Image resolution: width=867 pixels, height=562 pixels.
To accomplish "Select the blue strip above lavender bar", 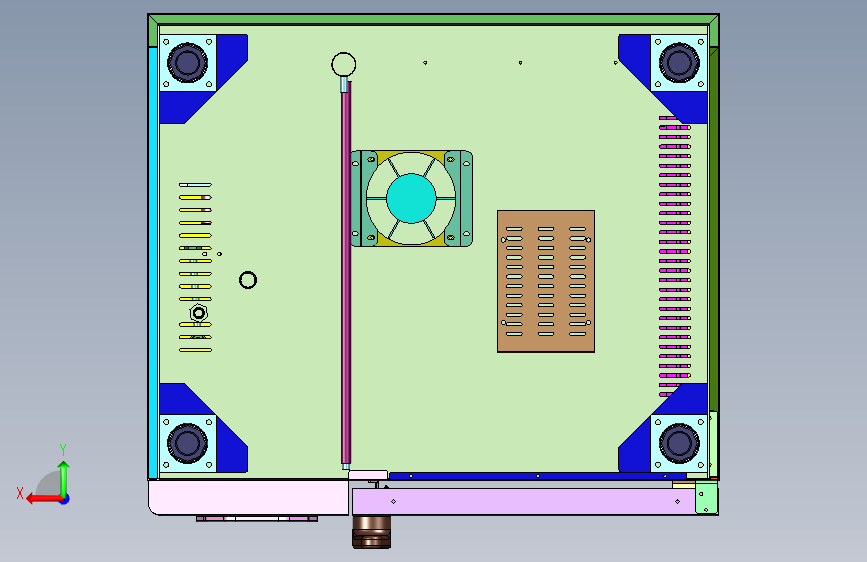I will (537, 476).
